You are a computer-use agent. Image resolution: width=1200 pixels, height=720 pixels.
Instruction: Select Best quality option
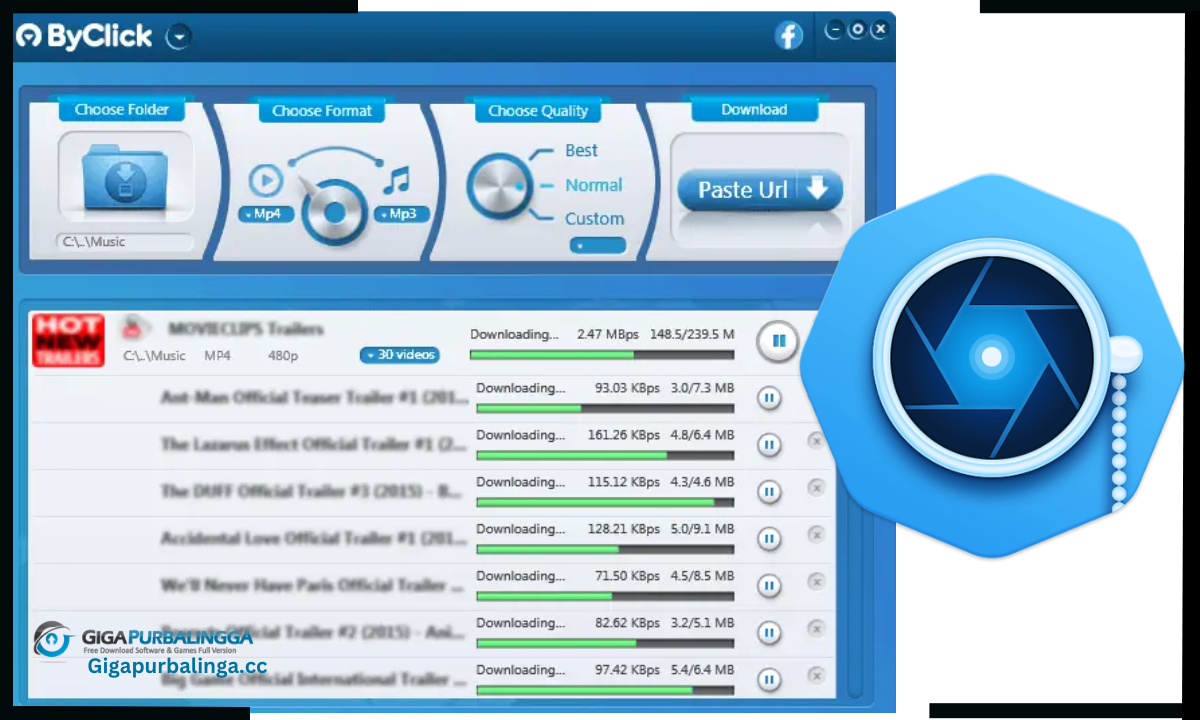581,151
